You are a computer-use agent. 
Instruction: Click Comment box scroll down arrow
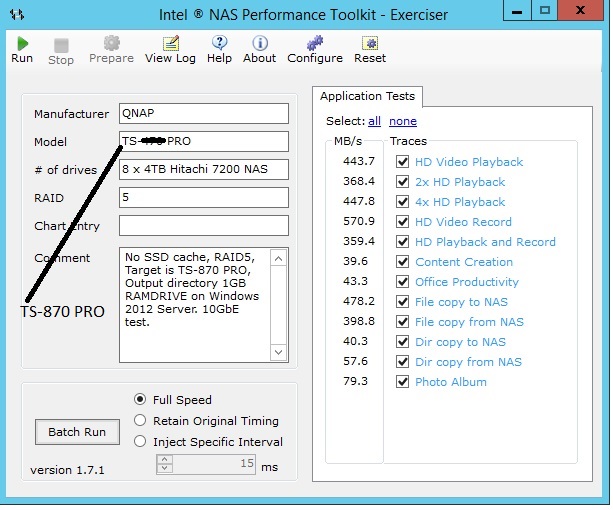[278, 352]
